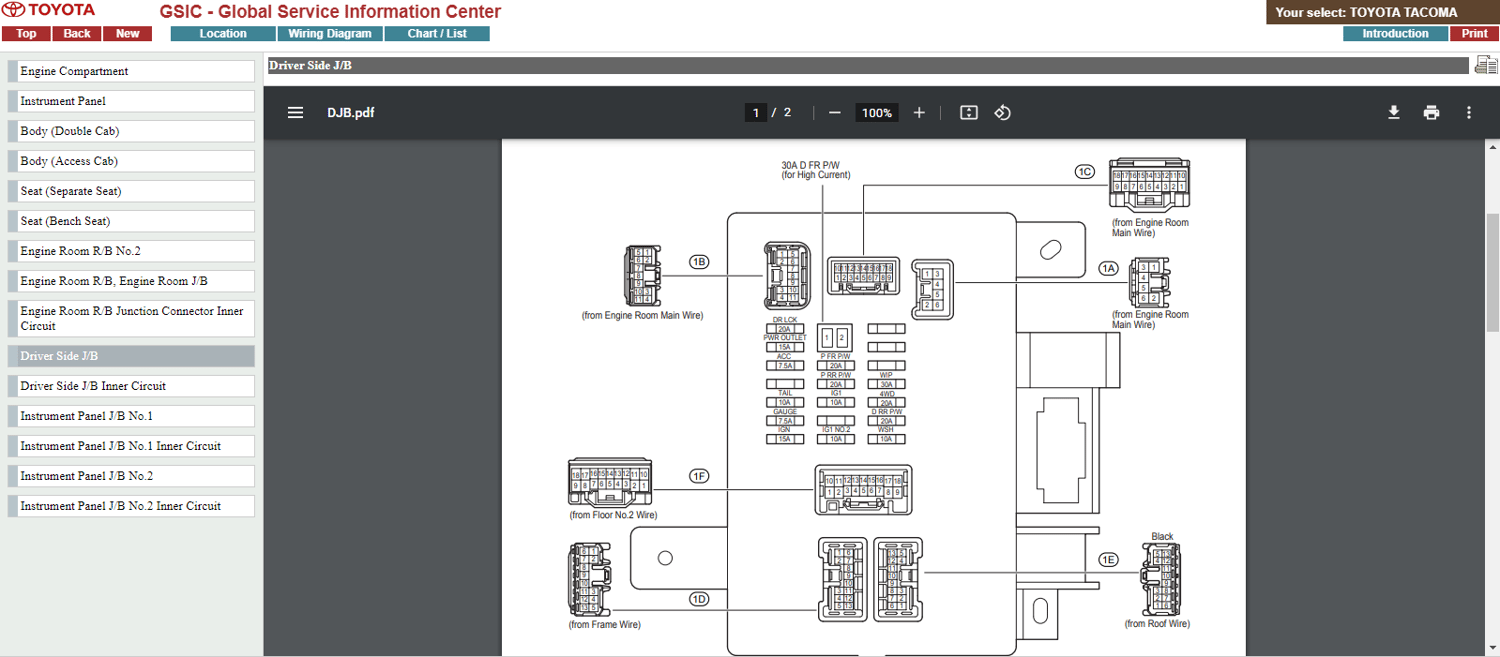Click the '(from Floor No.2 Wire)' caption
This screenshot has height=657, width=1500.
pyautogui.click(x=613, y=515)
